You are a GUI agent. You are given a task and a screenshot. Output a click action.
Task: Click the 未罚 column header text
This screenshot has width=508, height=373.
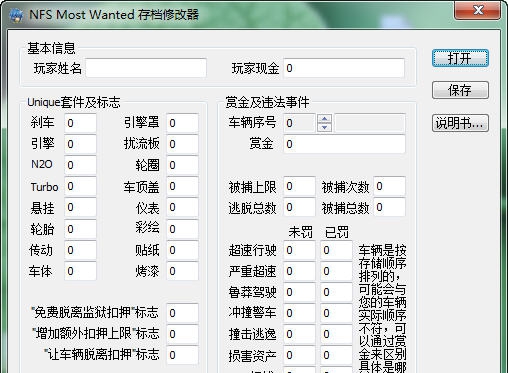tap(301, 232)
